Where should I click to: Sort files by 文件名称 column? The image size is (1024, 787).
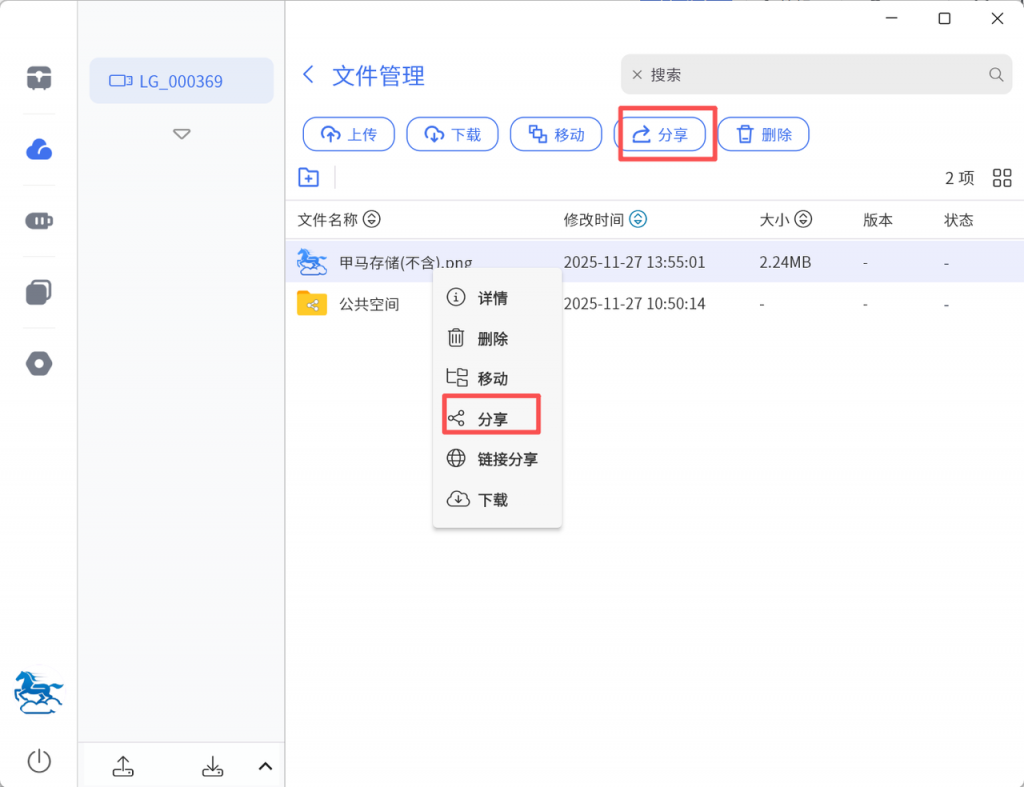pos(371,220)
